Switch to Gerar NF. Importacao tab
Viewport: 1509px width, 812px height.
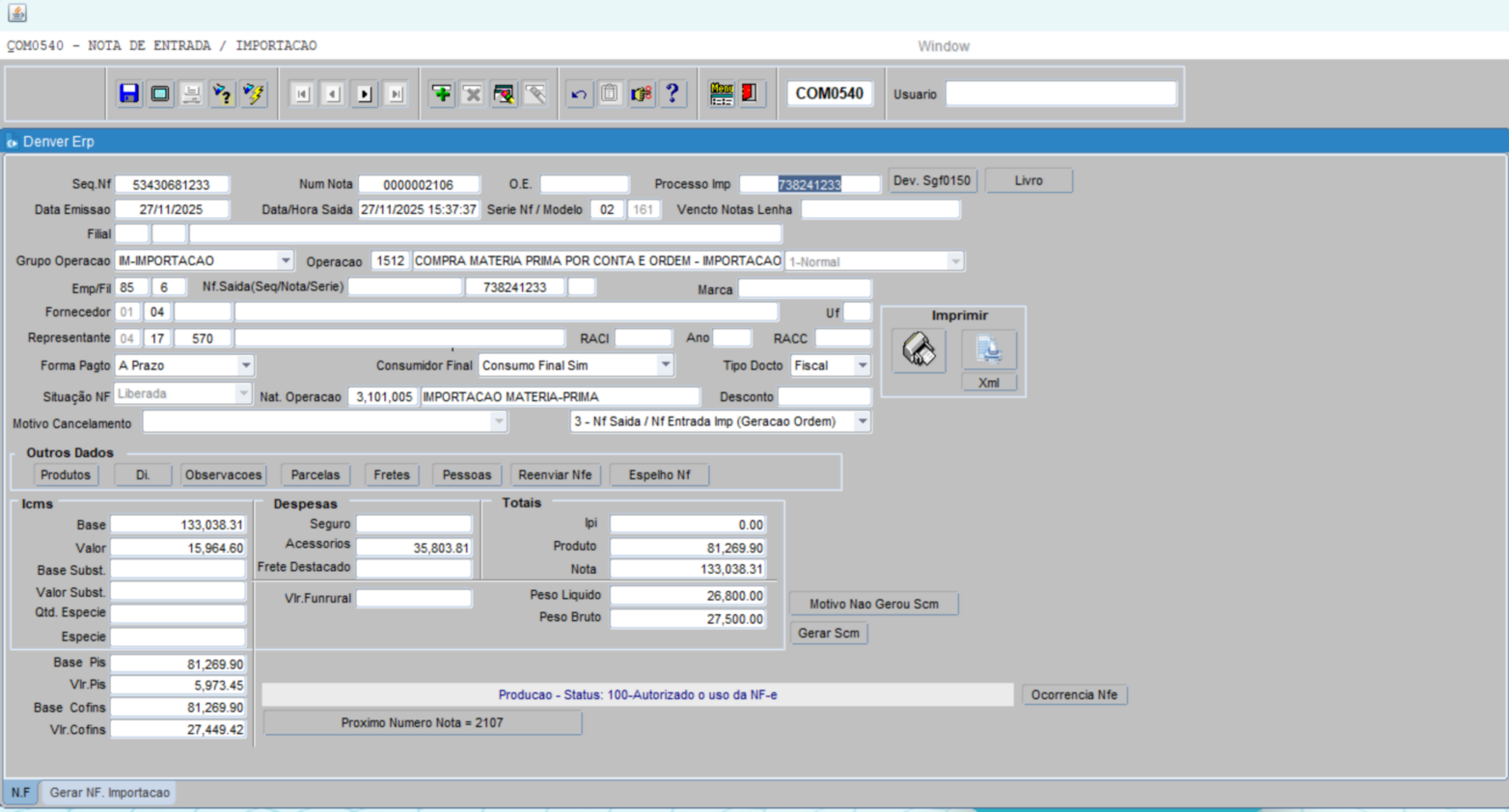pos(110,793)
